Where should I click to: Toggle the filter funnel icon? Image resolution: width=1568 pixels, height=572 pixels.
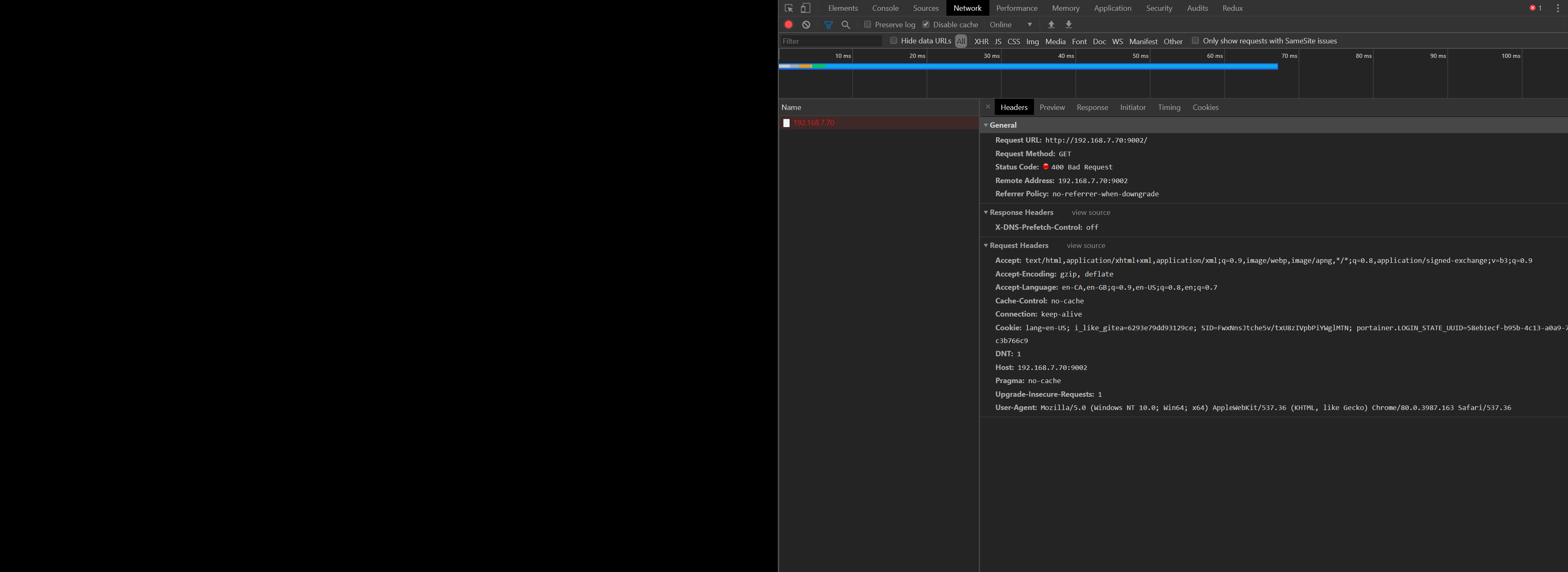tap(828, 24)
